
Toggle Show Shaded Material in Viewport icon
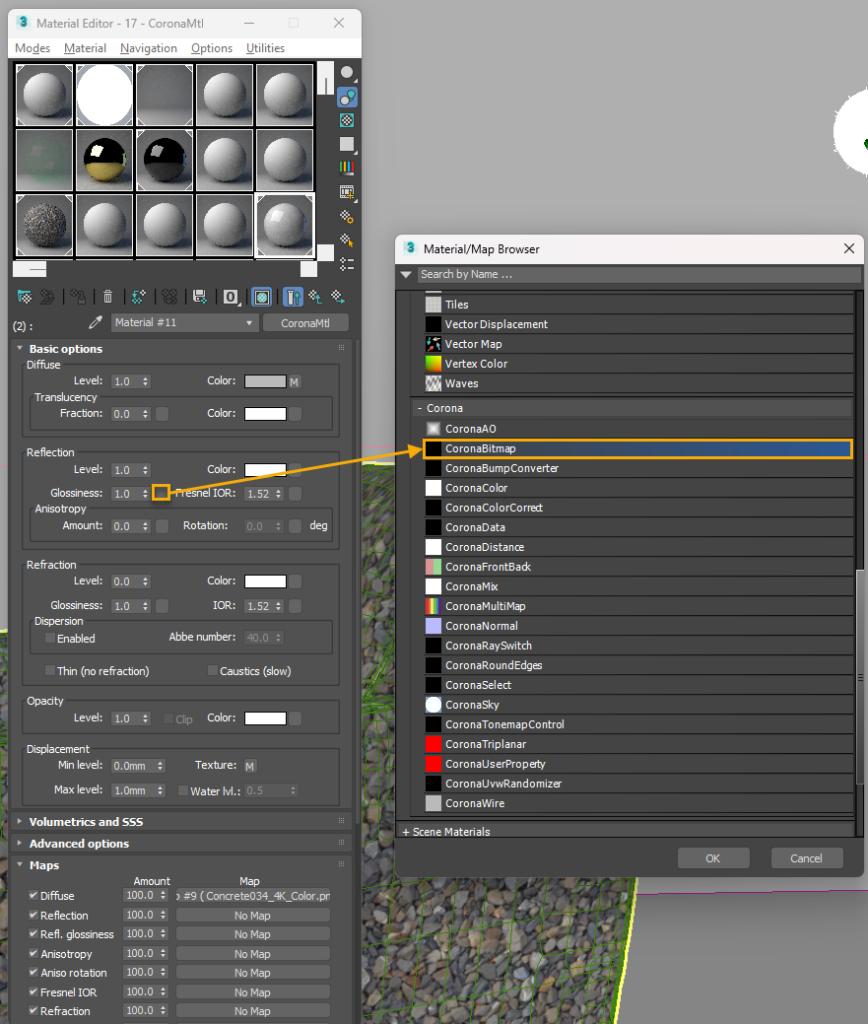pyautogui.click(x=262, y=297)
